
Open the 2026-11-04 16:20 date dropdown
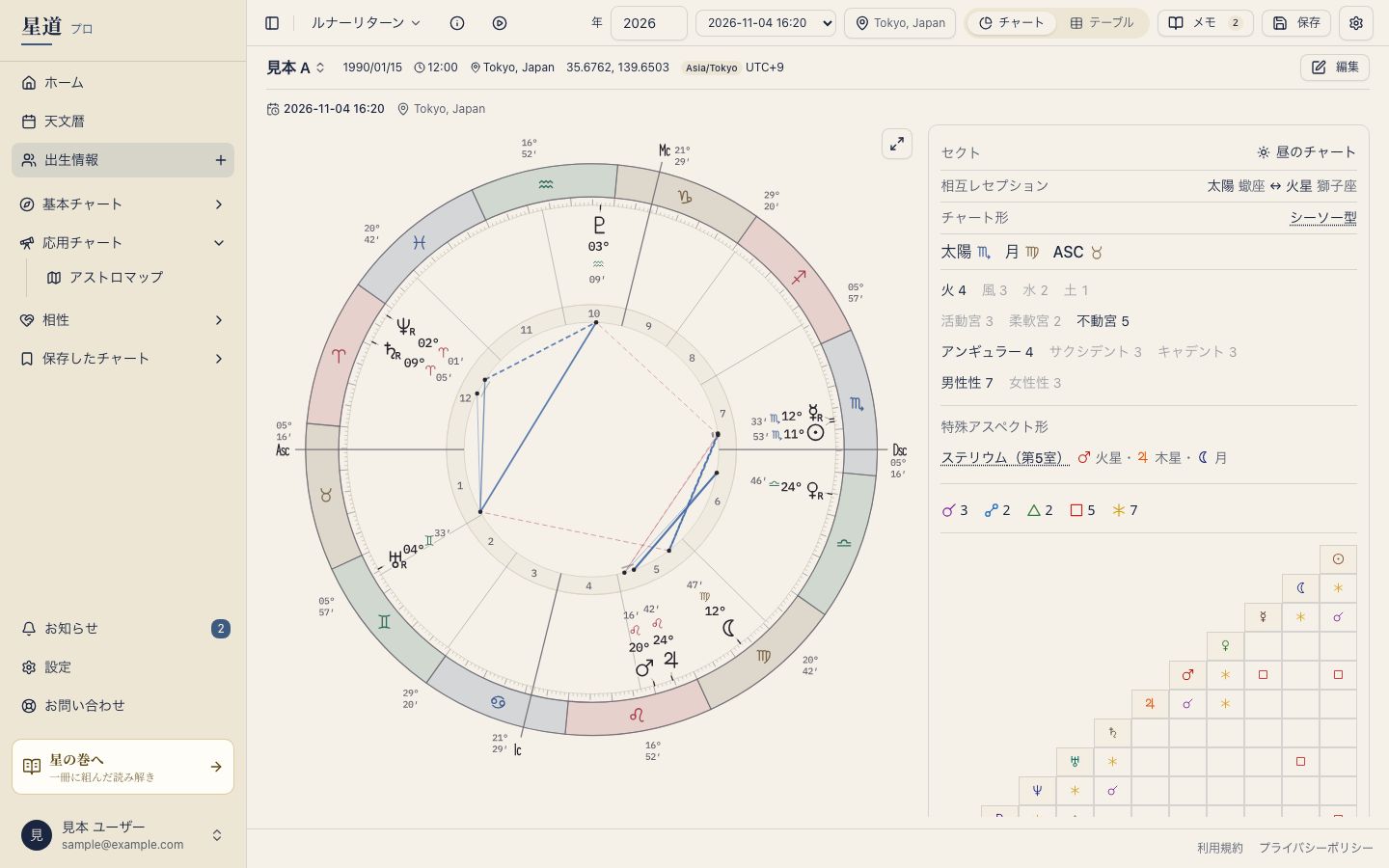[765, 23]
